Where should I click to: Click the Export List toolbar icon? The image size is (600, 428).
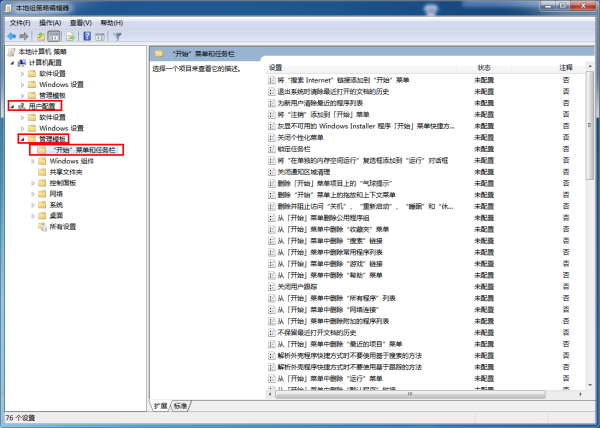70,36
